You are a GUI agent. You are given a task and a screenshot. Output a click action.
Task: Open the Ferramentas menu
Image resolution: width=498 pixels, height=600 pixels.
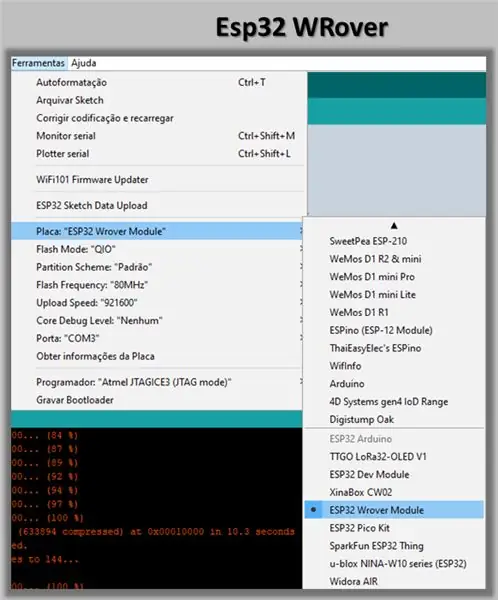(38, 63)
